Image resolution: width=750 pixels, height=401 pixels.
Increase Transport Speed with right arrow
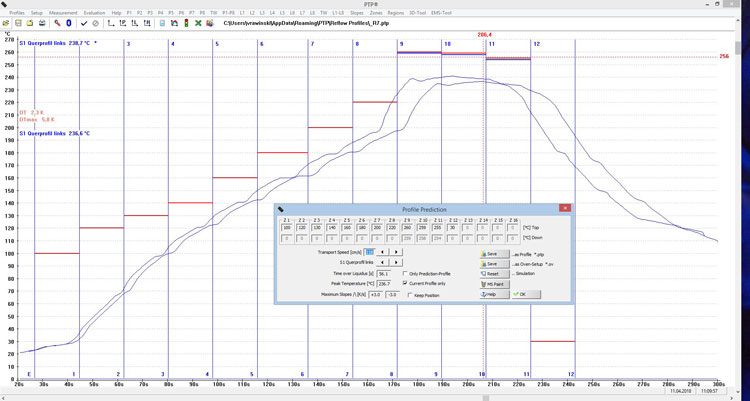(396, 252)
